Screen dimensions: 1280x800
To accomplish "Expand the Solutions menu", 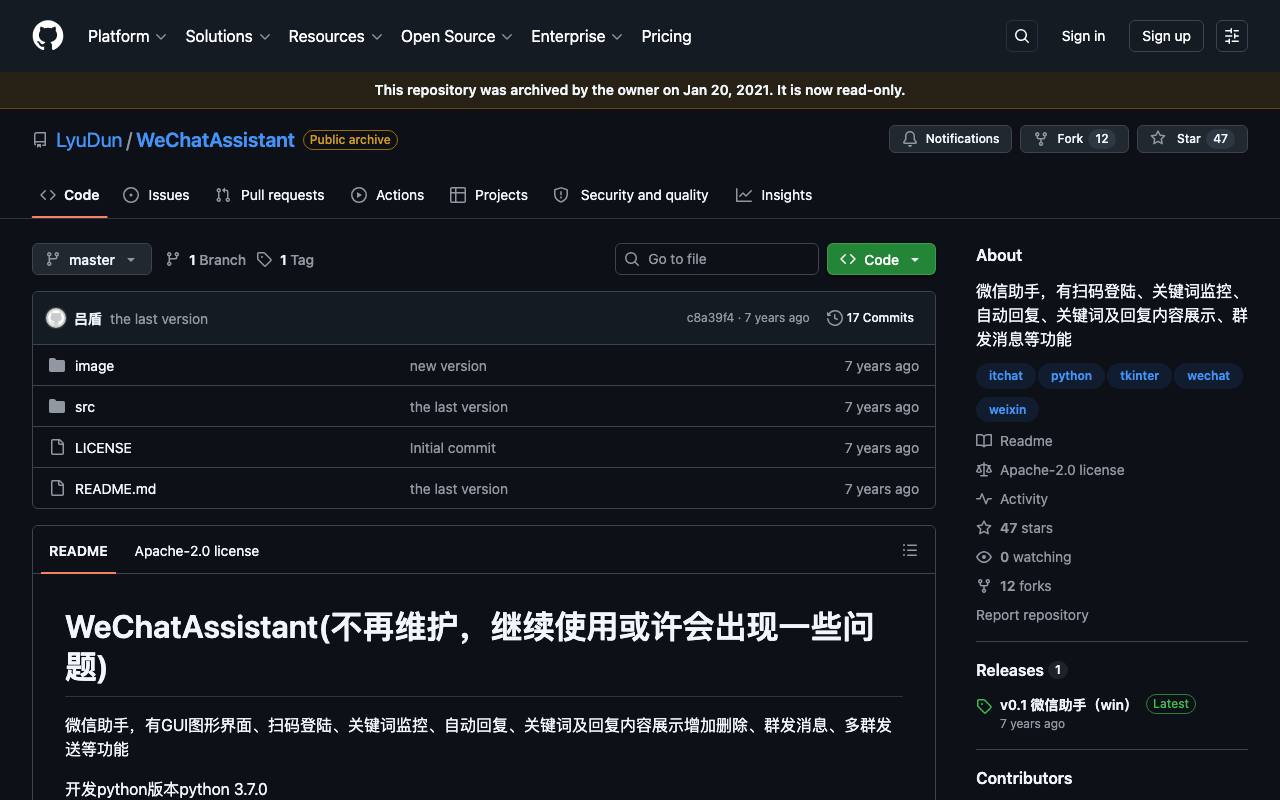I will pos(228,36).
